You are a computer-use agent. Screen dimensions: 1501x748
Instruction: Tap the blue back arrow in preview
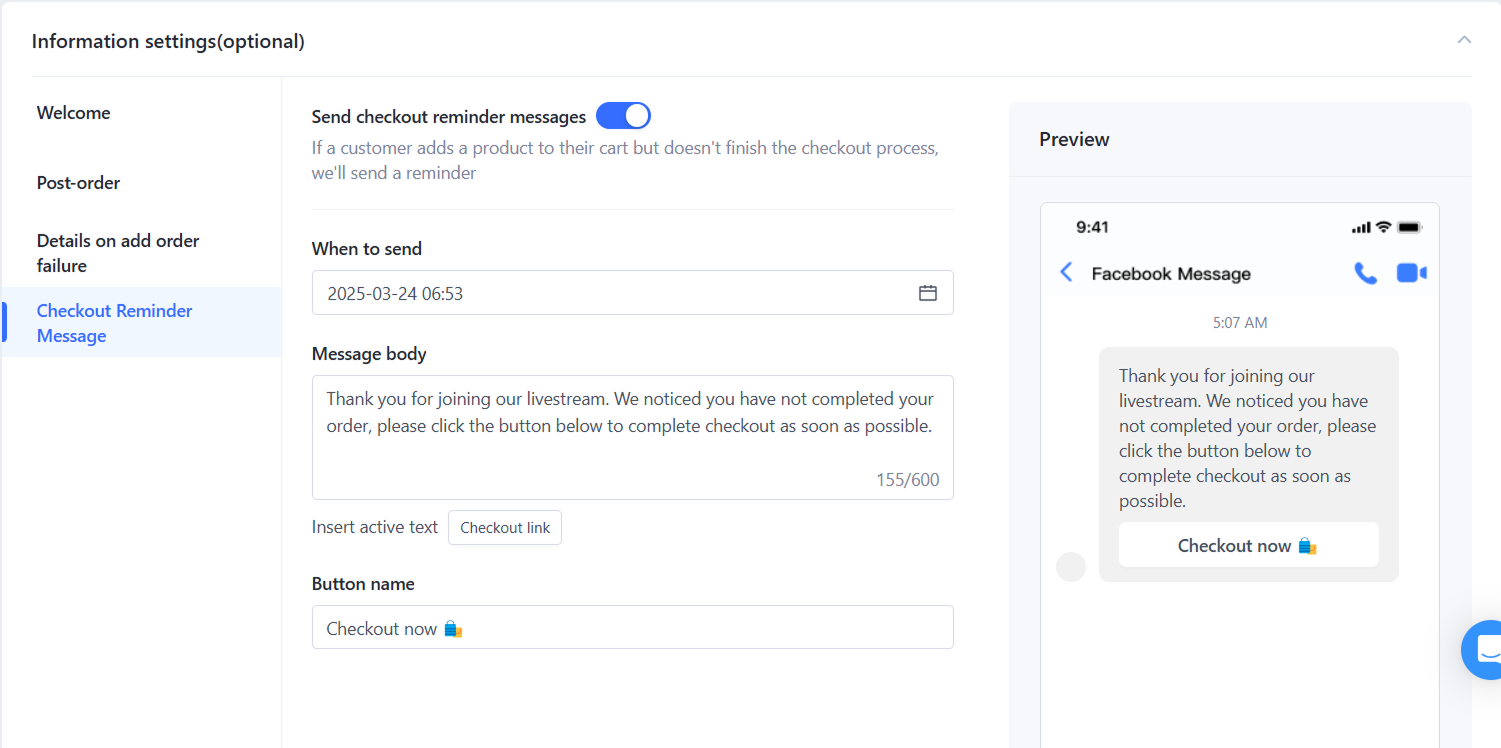coord(1066,273)
